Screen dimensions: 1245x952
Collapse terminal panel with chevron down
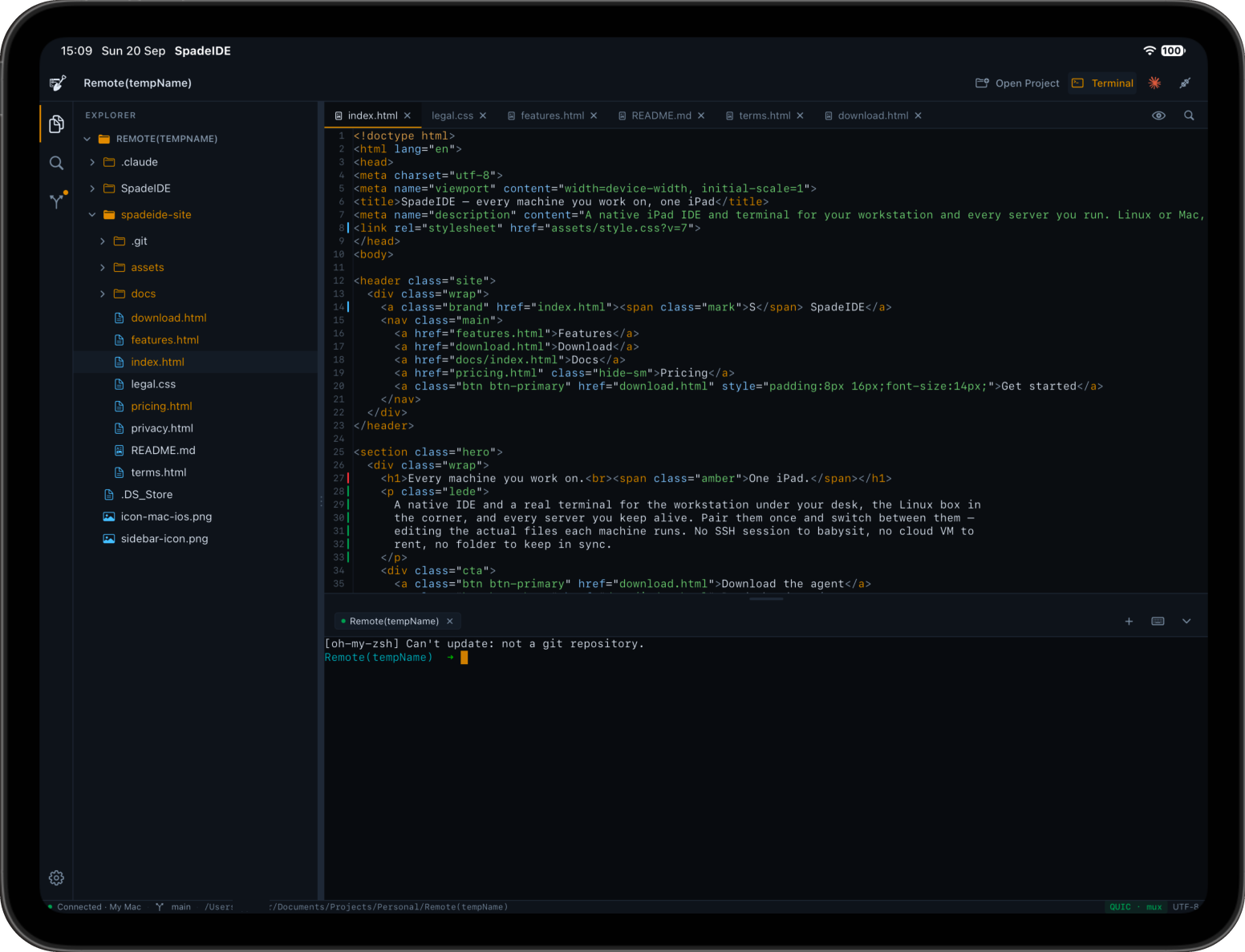point(1186,622)
